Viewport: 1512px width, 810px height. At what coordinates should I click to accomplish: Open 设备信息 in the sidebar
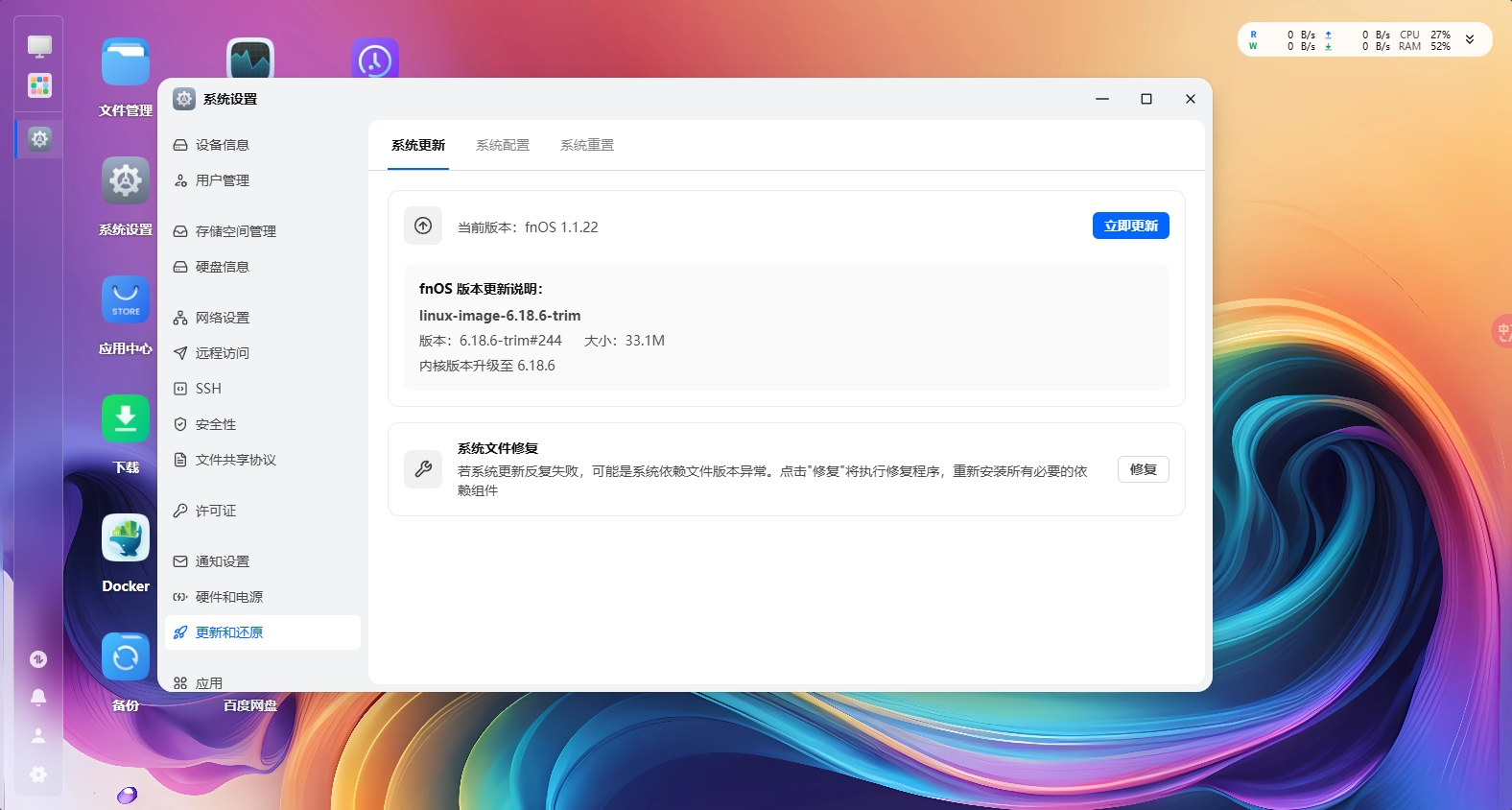(x=263, y=145)
